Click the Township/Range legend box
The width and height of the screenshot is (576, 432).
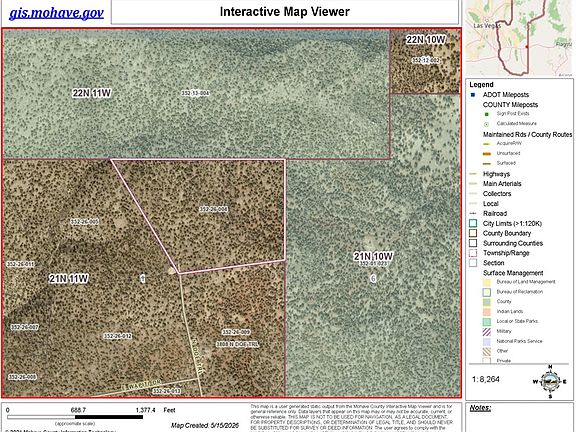pos(473,253)
